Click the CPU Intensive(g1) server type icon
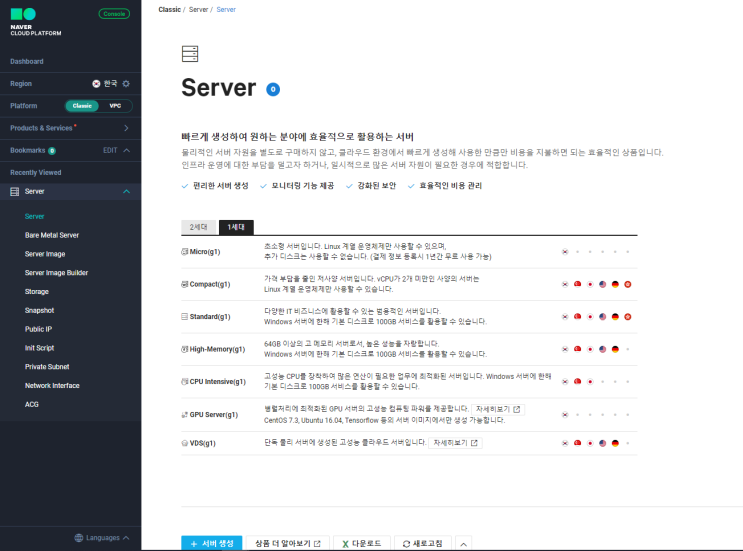This screenshot has width=743, height=551. point(185,381)
